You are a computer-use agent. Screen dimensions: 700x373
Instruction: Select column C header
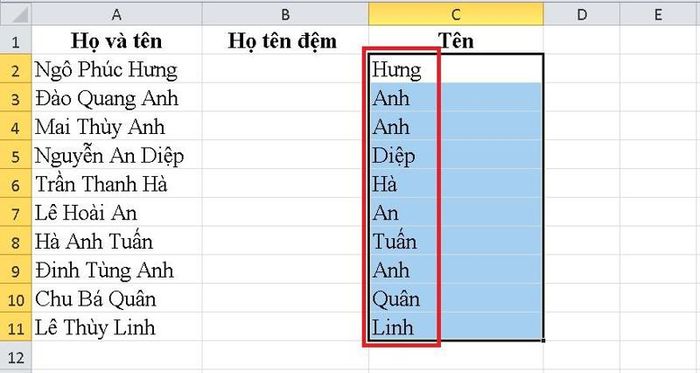click(456, 14)
